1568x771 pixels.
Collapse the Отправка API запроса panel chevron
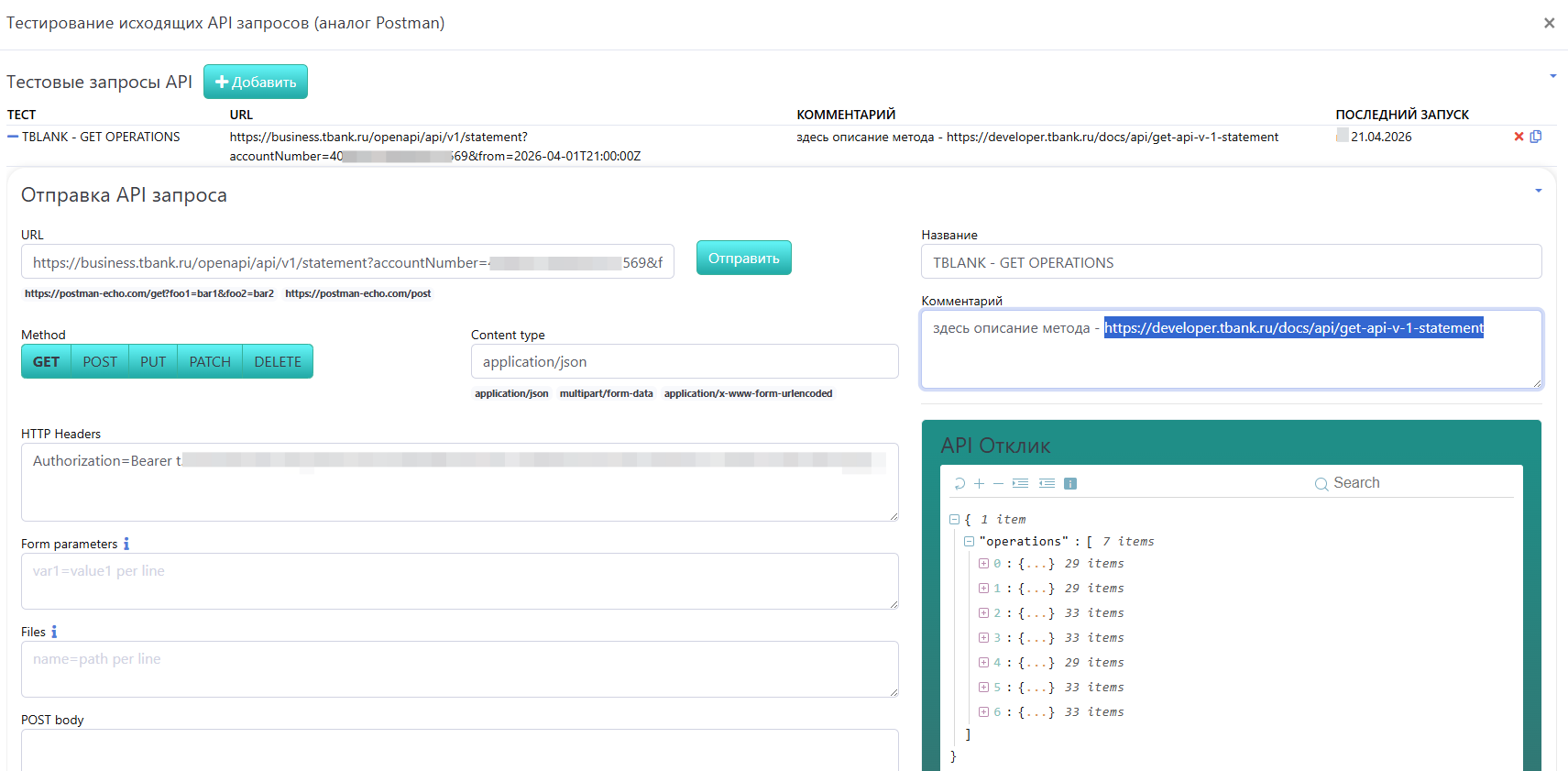[1538, 191]
